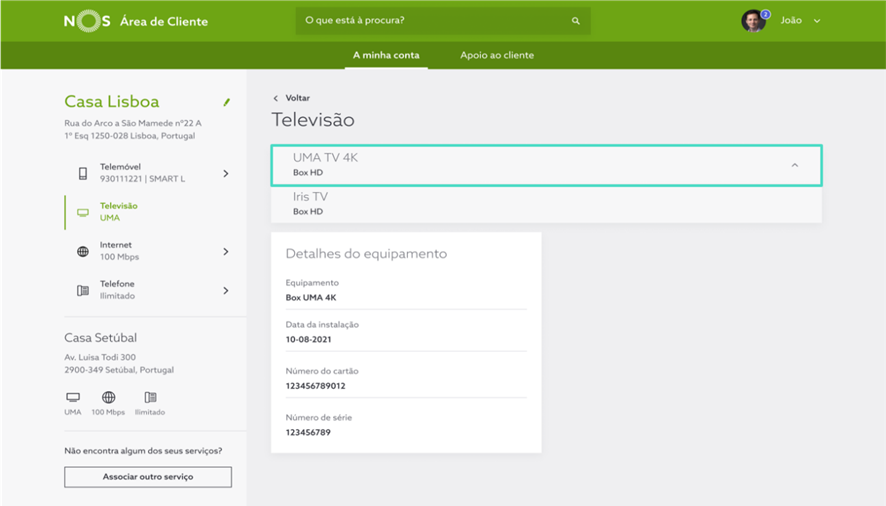Click the Televisão page heading
The width and height of the screenshot is (886, 506).
313,119
